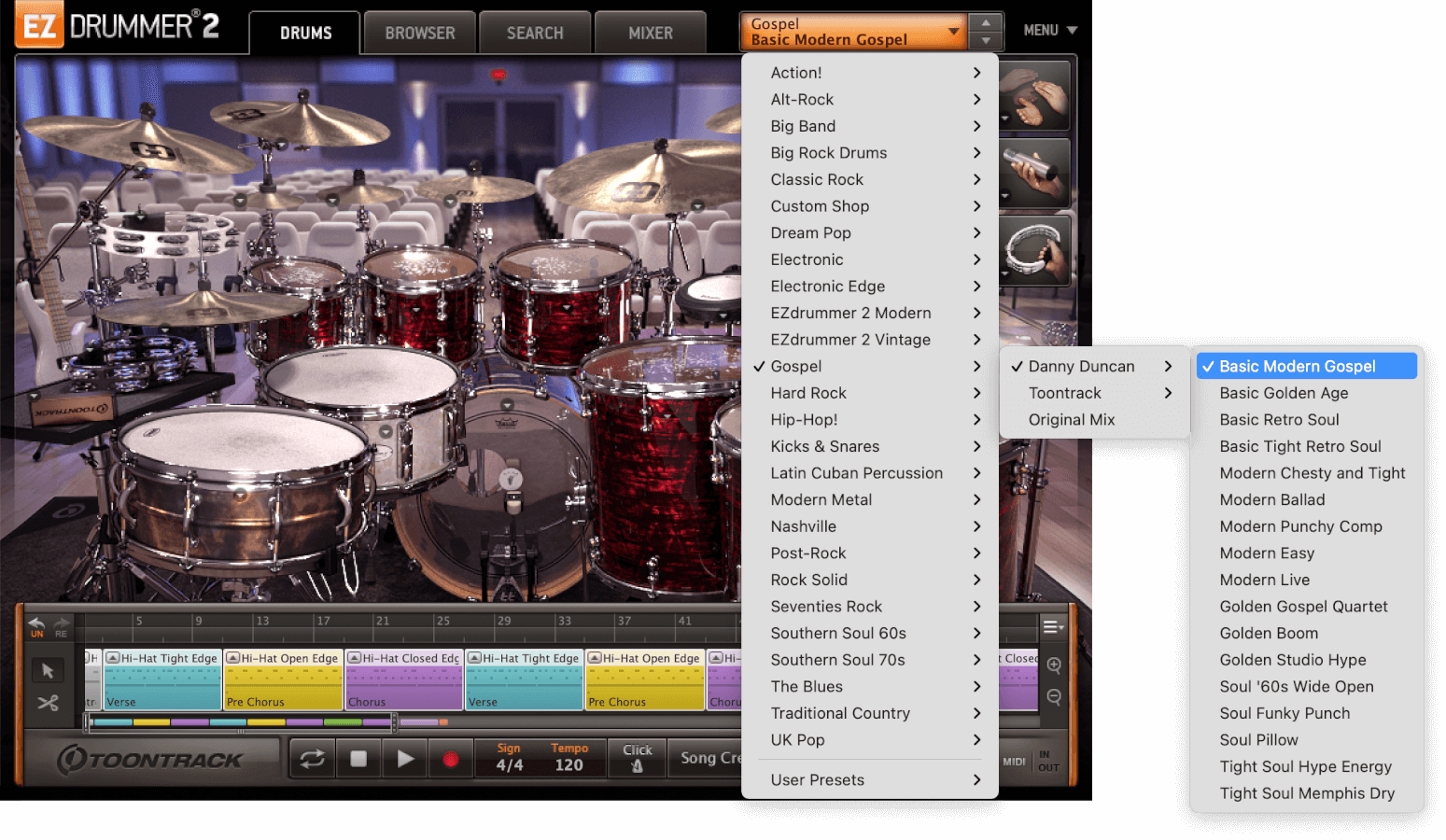Select Modern Metal library
Screen dimensions: 1446x840
[x=870, y=500]
